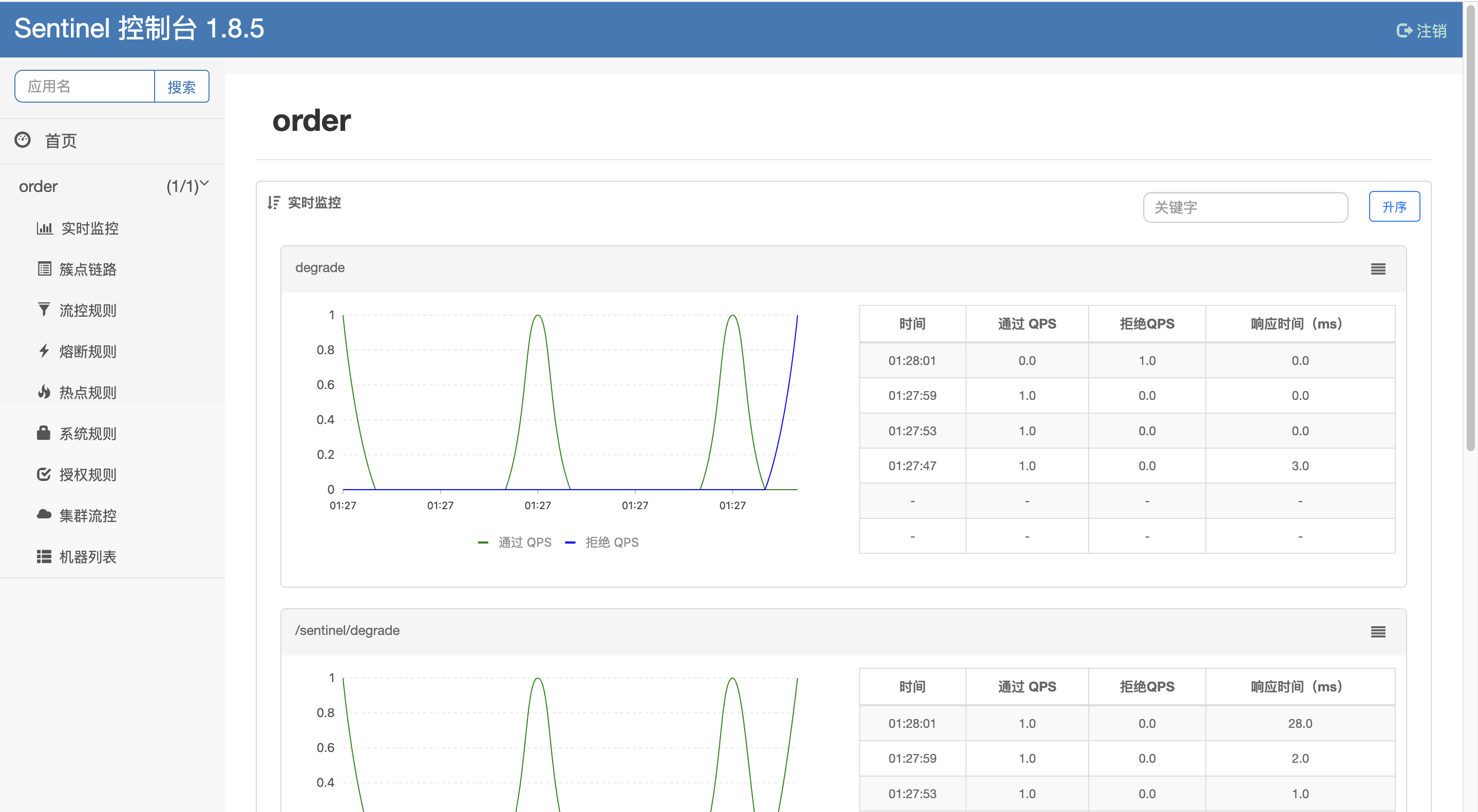The width and height of the screenshot is (1478, 812).
Task: Go to 首页 home page
Action: point(60,141)
